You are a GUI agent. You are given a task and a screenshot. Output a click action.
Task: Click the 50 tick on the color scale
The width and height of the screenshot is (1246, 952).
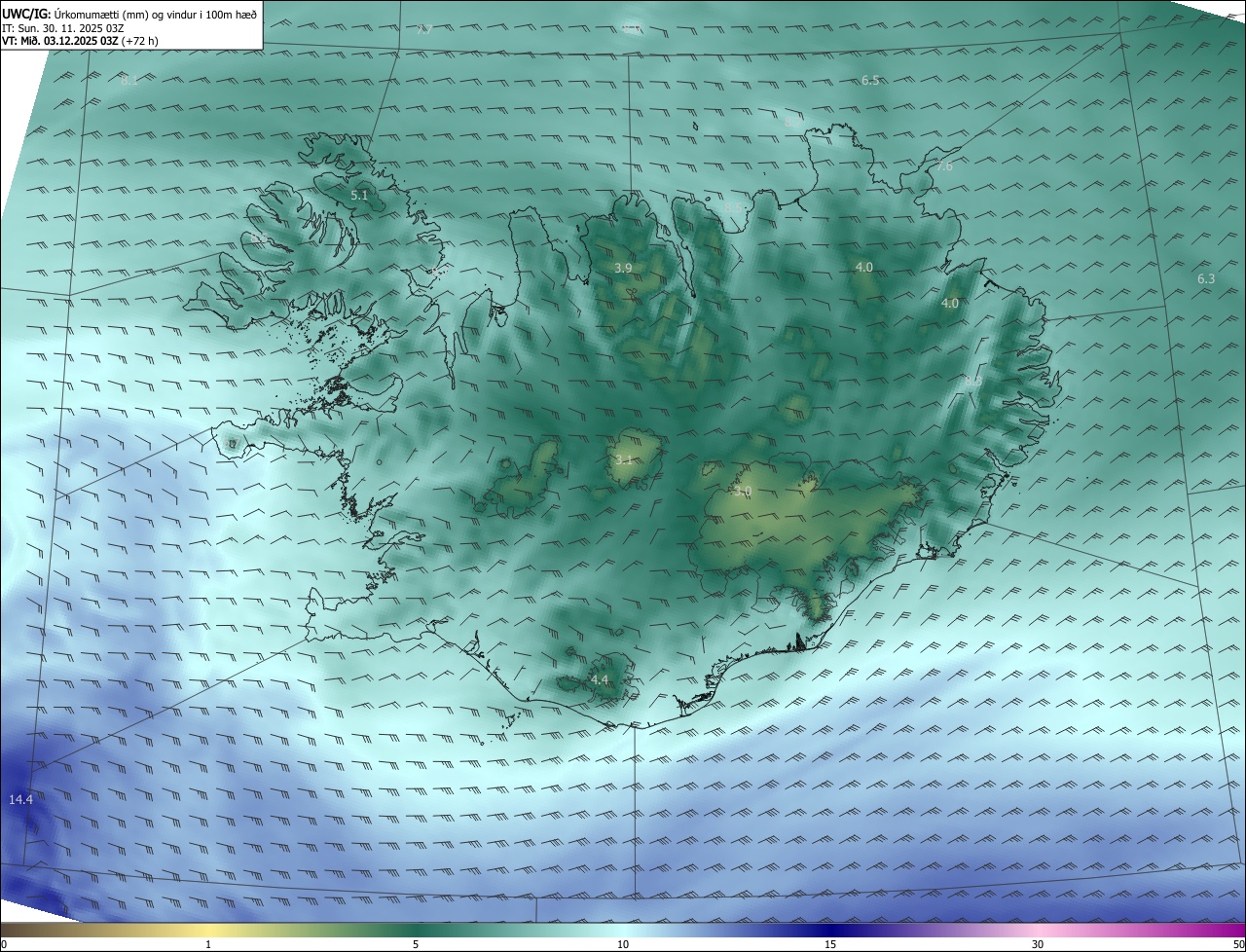[x=1238, y=945]
